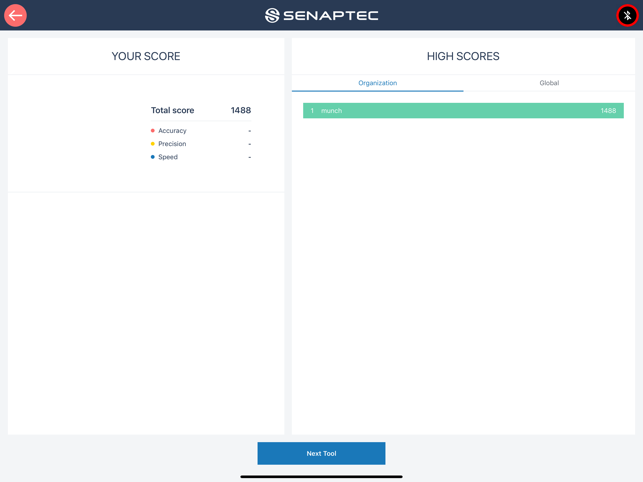Click the red Accuracy color dot
The image size is (643, 482).
[x=153, y=130]
